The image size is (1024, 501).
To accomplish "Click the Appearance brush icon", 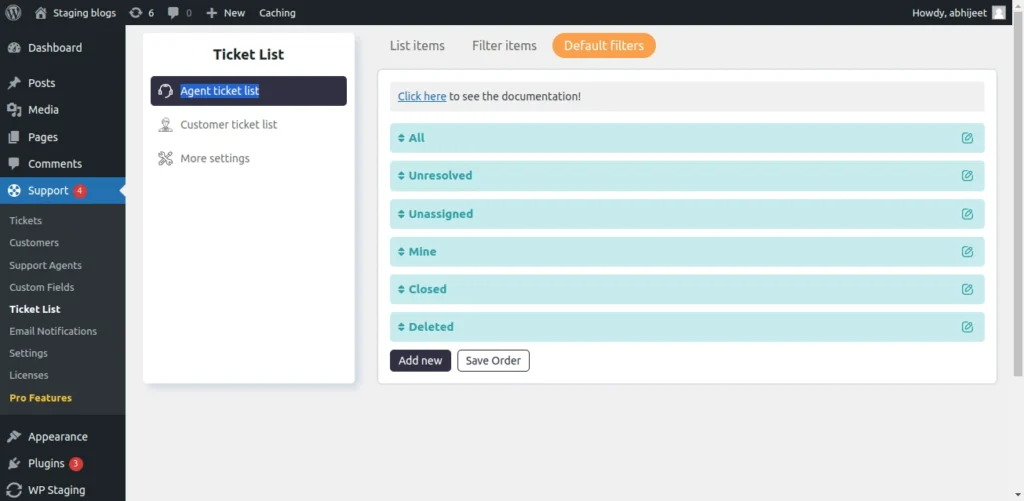I will pyautogui.click(x=14, y=436).
